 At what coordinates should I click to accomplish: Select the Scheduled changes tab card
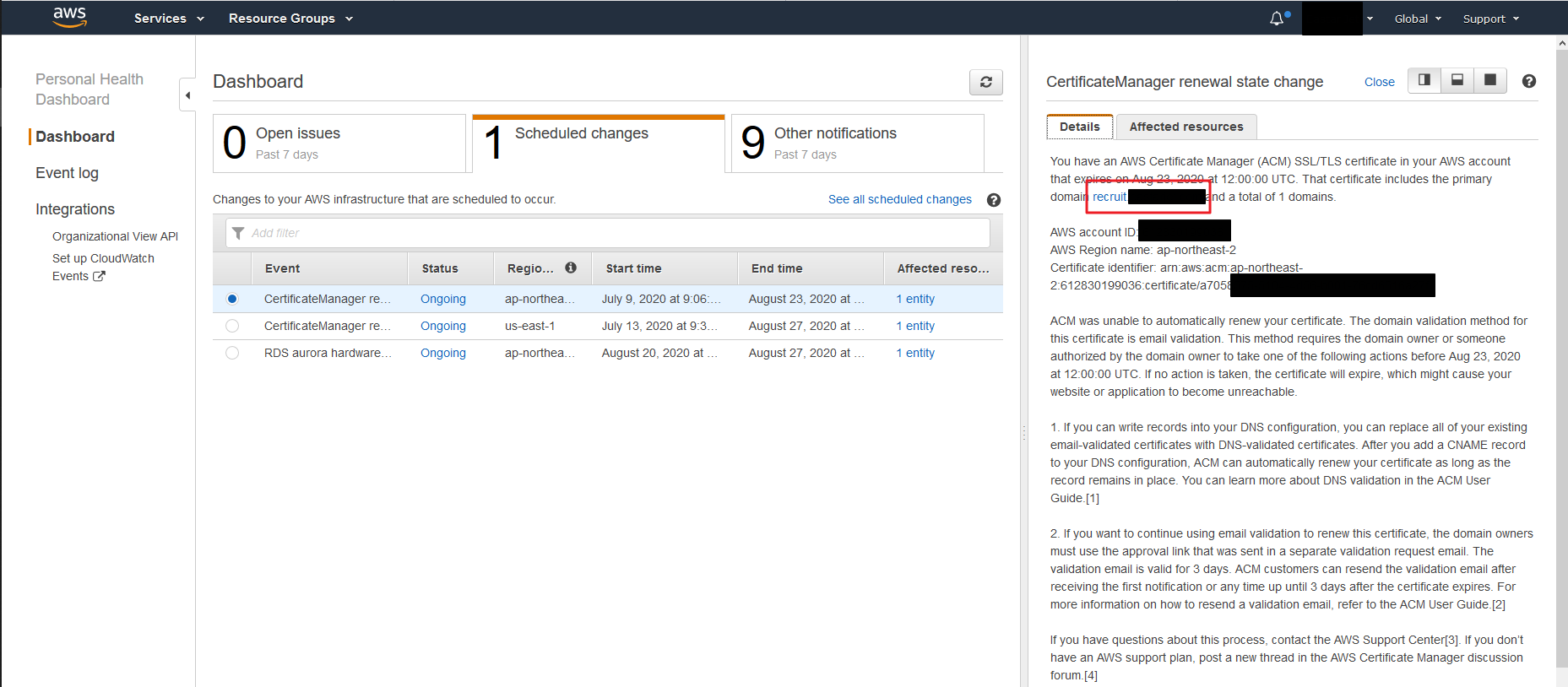599,143
